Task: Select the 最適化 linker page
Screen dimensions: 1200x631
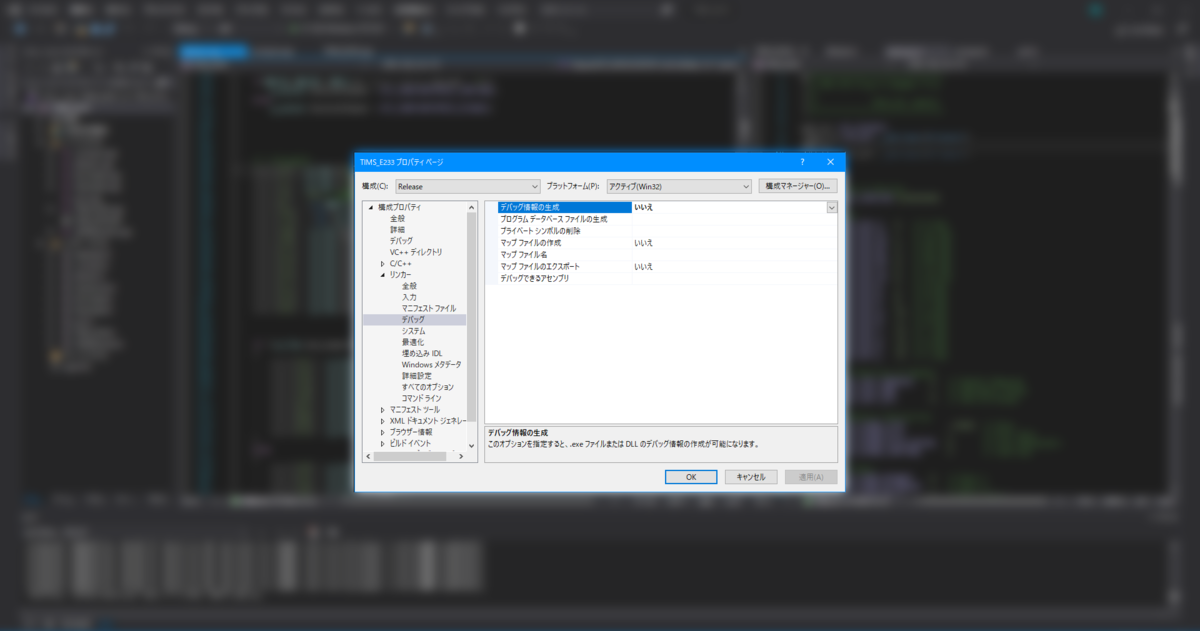Action: tap(413, 342)
